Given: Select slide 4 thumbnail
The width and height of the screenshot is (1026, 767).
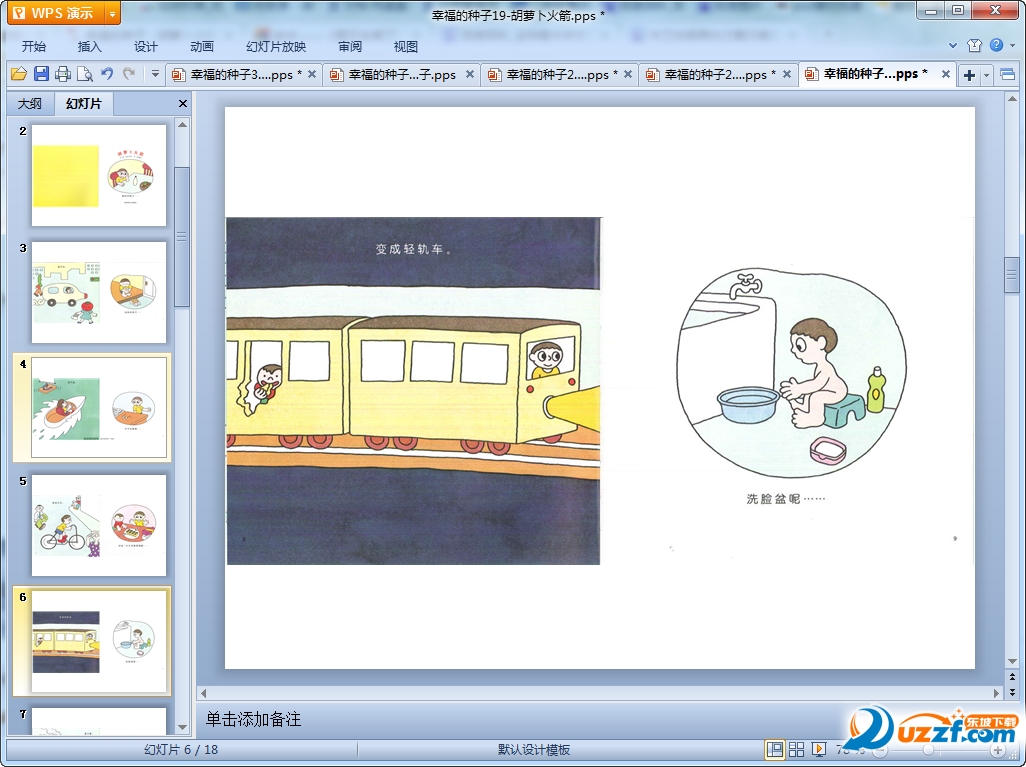Looking at the screenshot, I should pos(99,407).
